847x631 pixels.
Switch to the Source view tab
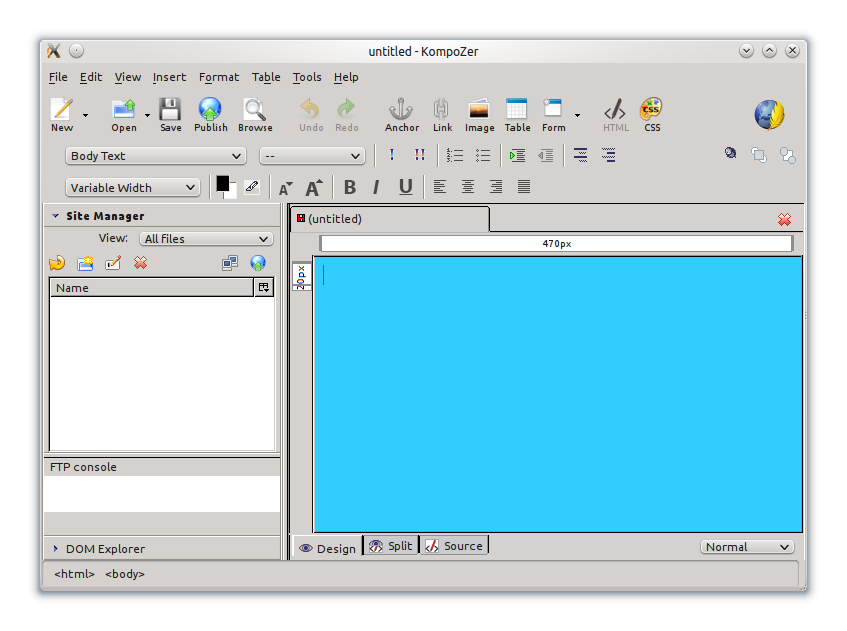454,546
